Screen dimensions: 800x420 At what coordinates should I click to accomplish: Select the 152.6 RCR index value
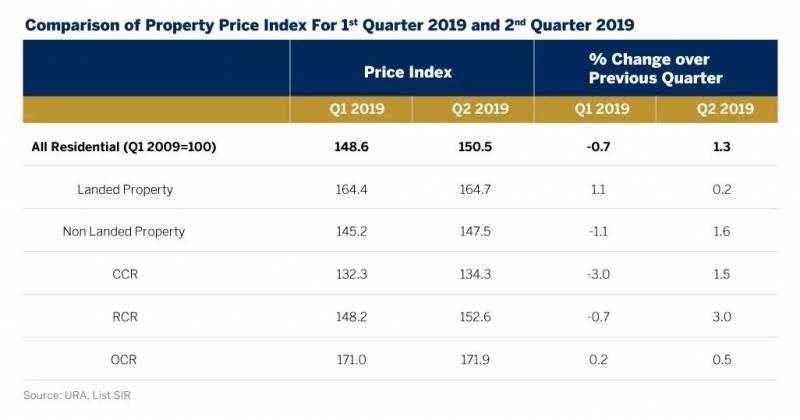[x=473, y=315]
